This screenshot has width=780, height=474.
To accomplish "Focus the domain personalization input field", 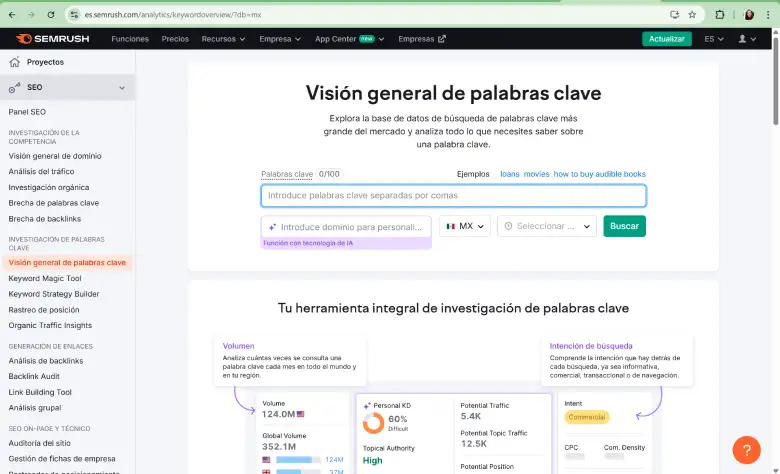I will [x=346, y=227].
